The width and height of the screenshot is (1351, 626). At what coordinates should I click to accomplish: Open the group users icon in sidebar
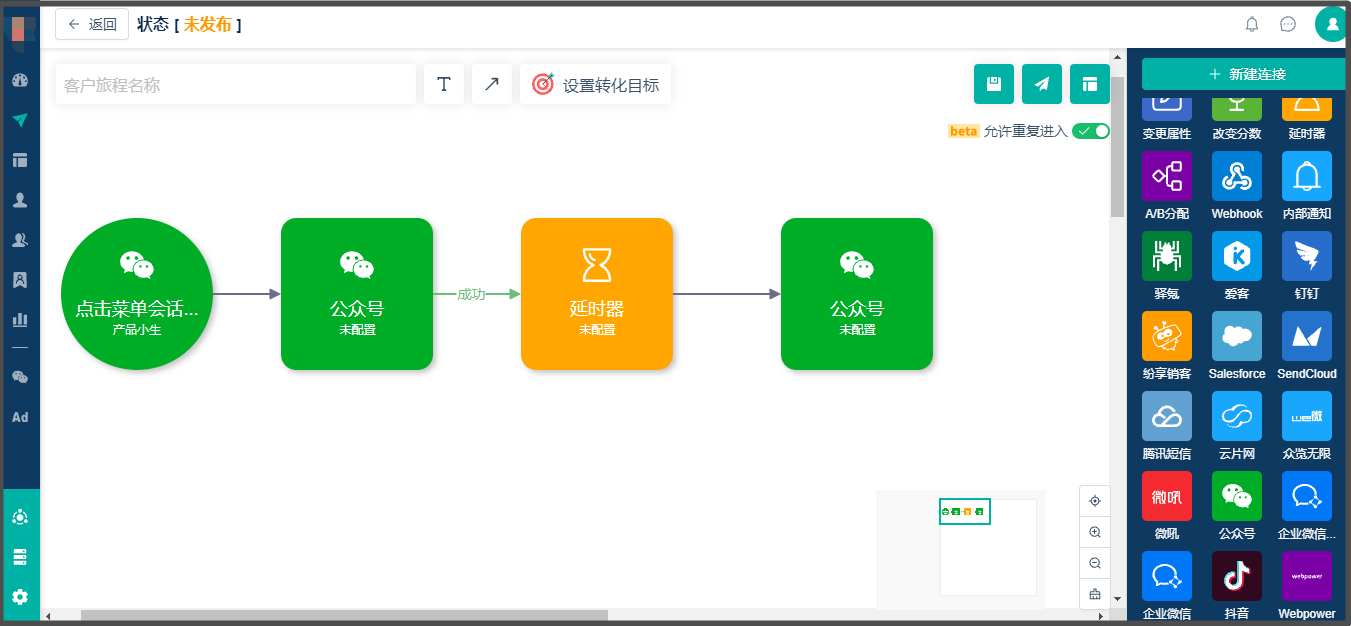(20, 240)
